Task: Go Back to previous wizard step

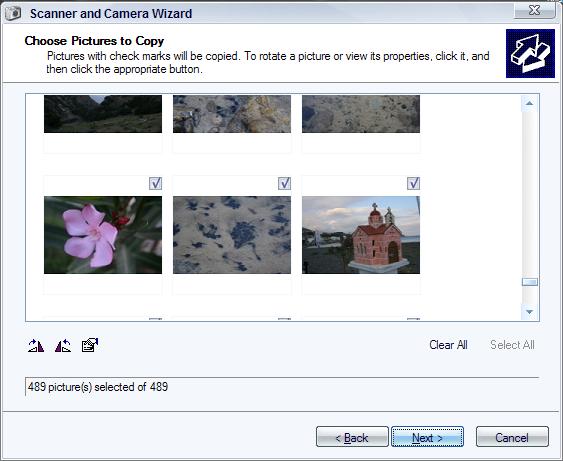Action: (x=352, y=437)
